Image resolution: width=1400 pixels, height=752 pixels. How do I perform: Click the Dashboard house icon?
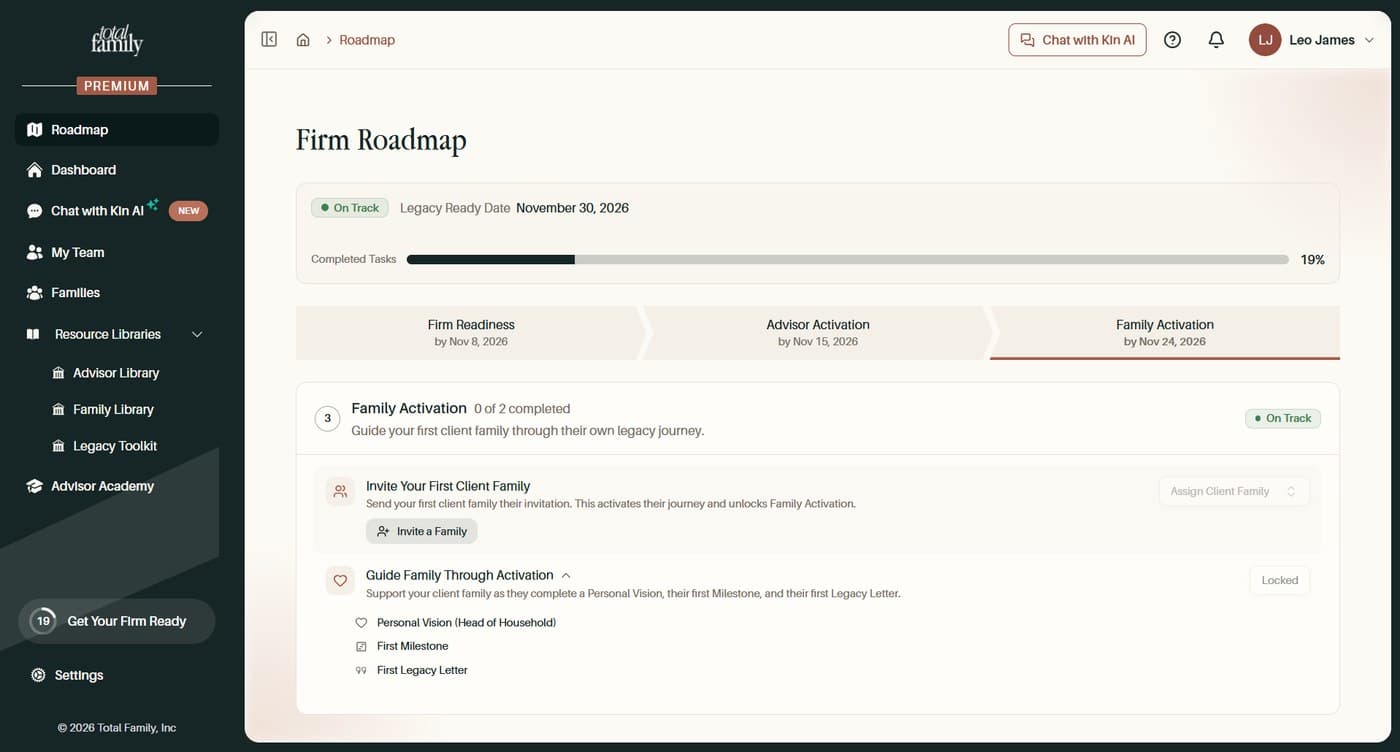pyautogui.click(x=35, y=170)
